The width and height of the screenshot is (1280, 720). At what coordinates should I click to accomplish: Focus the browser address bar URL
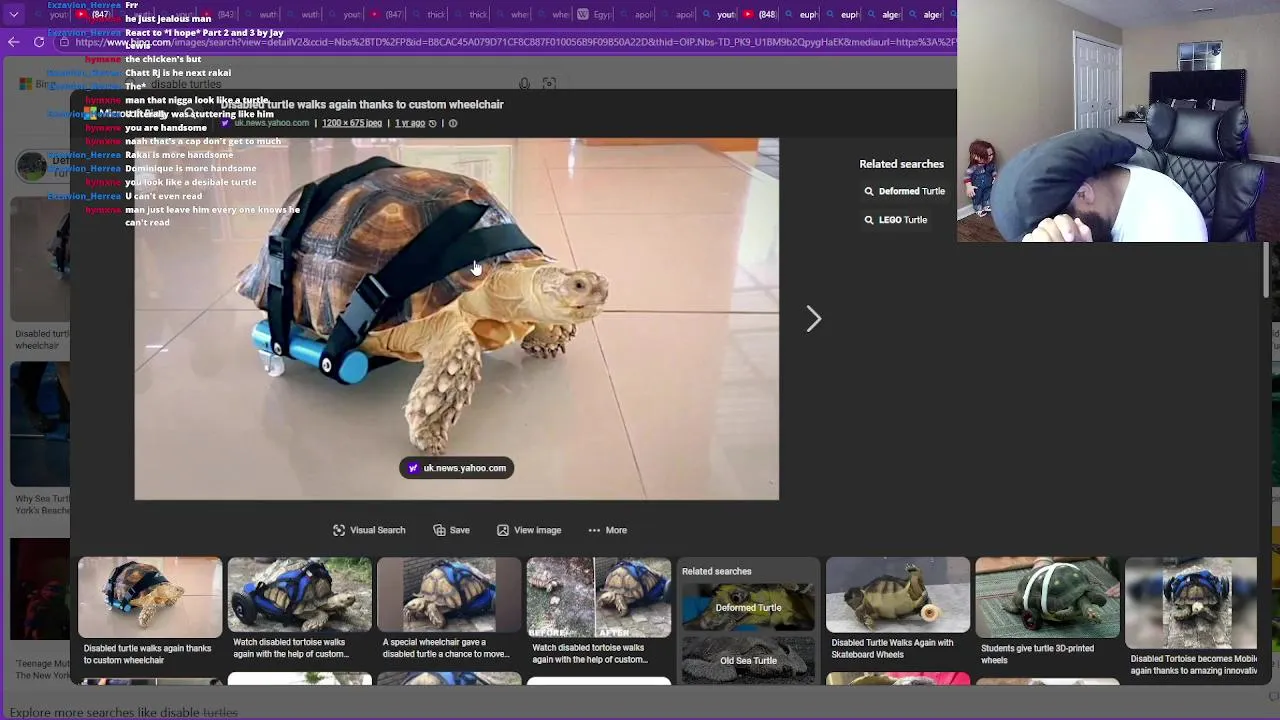[x=515, y=43]
